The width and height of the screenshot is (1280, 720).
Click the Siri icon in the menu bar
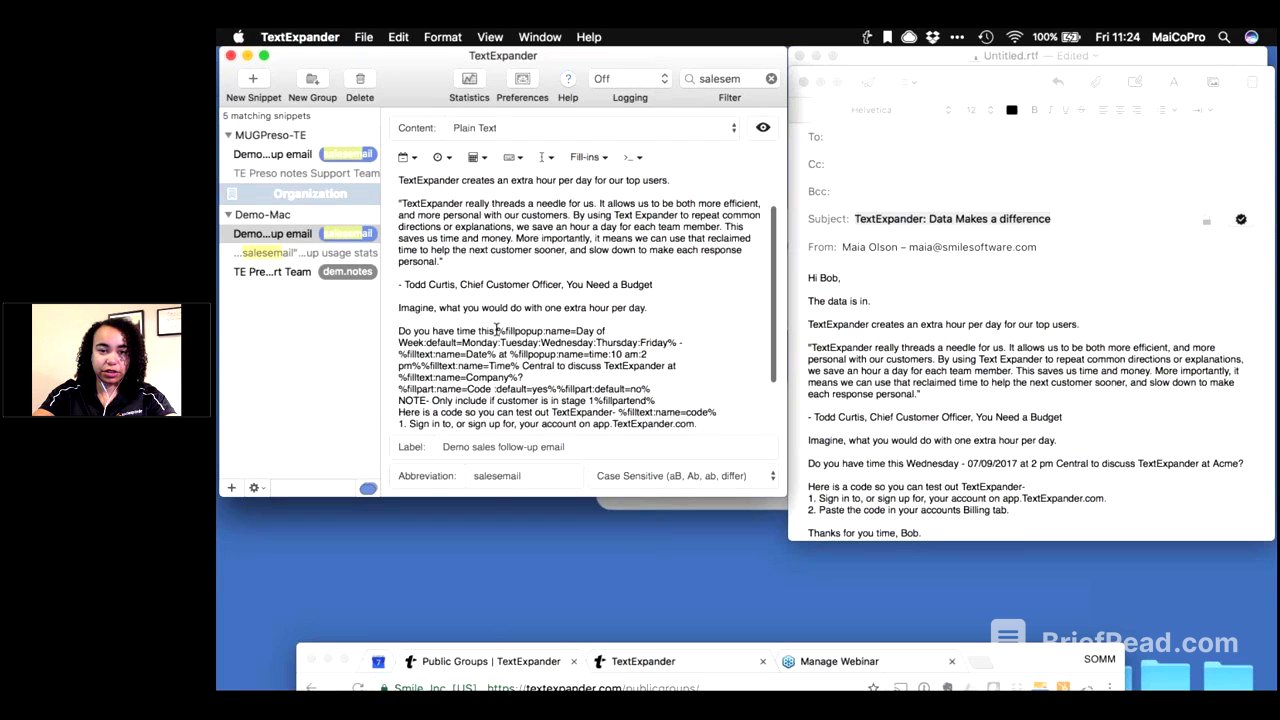(1251, 37)
